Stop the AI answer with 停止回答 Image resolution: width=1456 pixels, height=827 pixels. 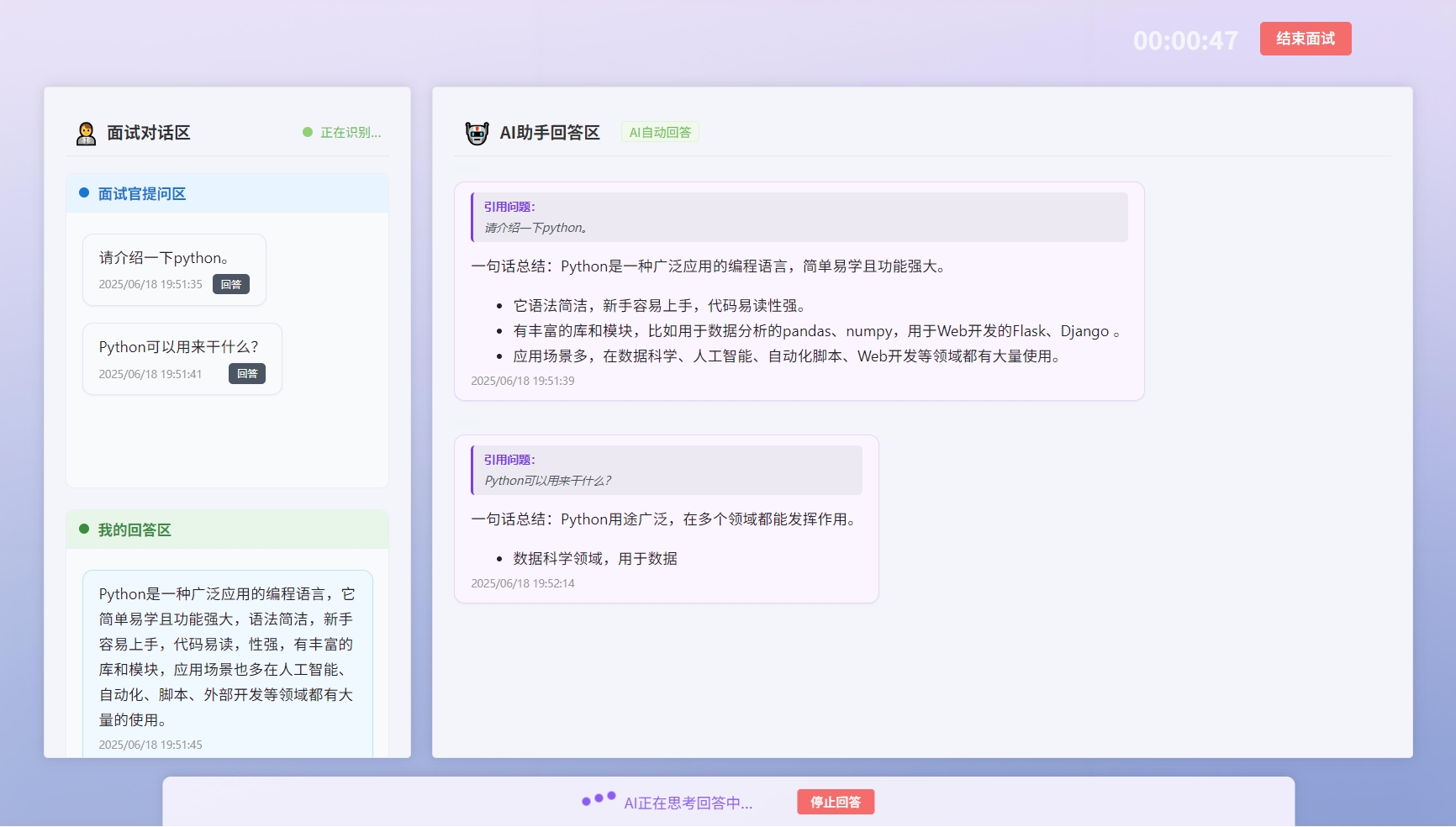(836, 802)
